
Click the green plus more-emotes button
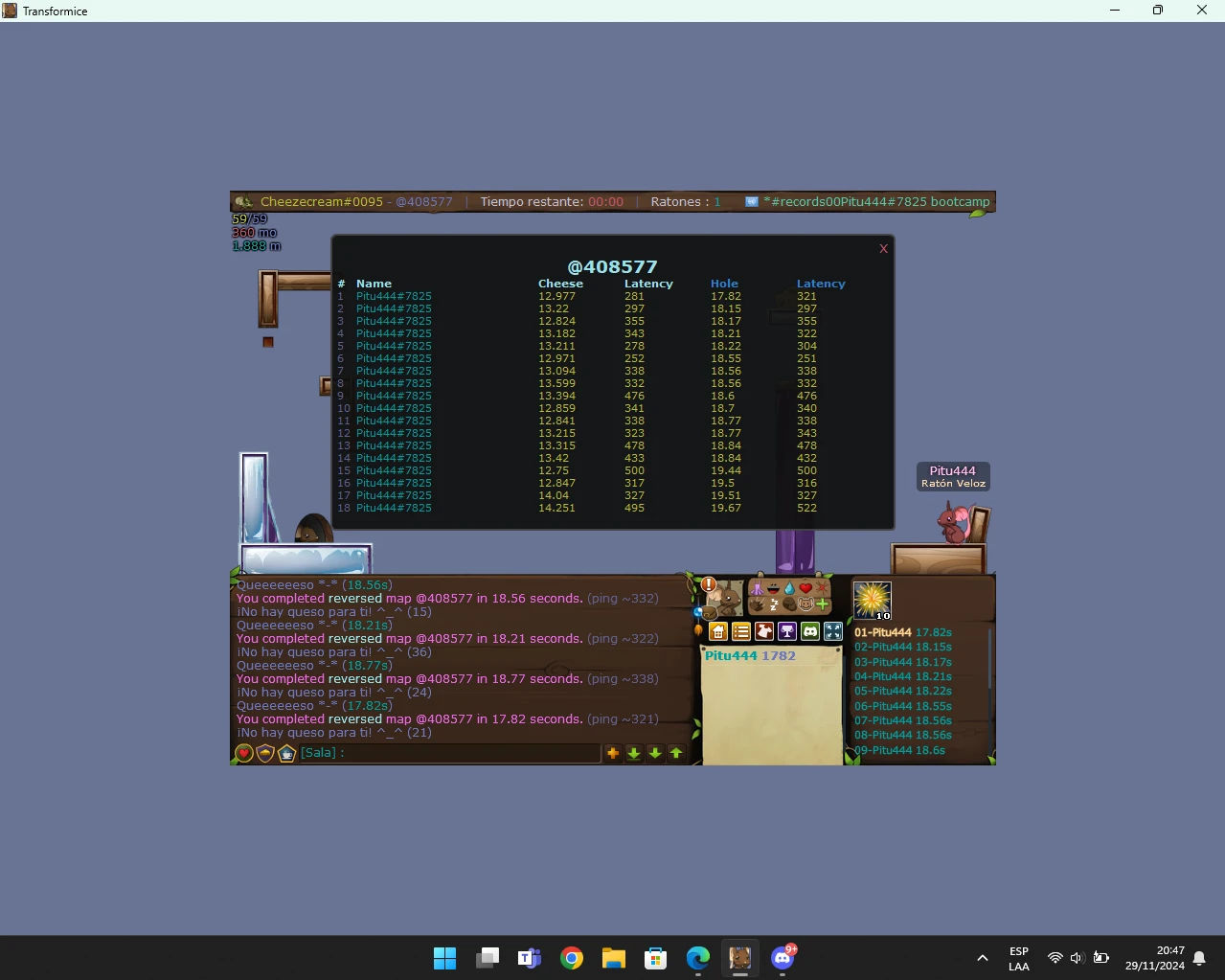coord(822,604)
